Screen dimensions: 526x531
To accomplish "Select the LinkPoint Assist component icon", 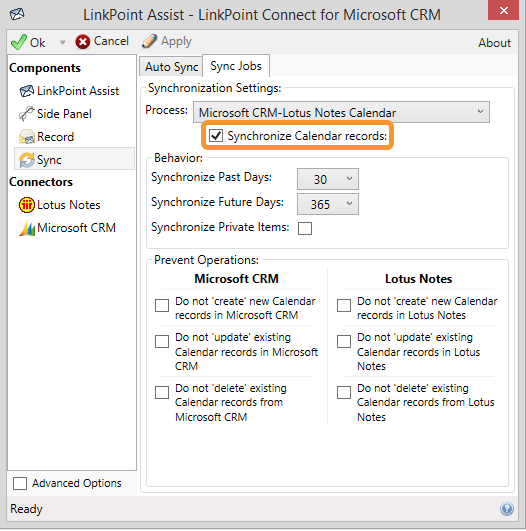I will point(27,91).
